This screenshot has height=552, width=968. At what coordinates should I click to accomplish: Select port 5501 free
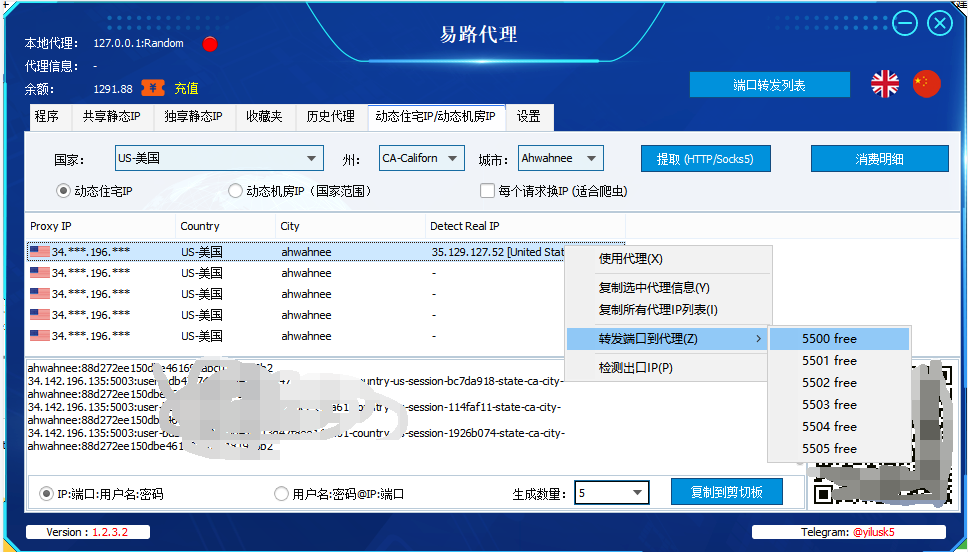point(840,361)
